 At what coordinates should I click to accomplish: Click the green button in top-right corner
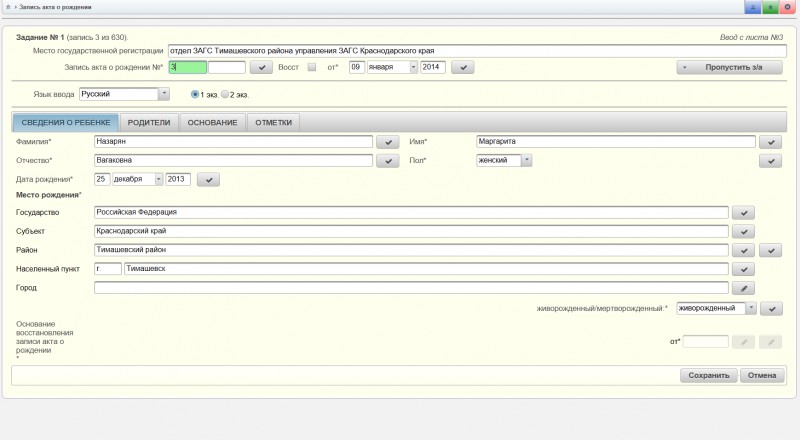(x=770, y=7)
